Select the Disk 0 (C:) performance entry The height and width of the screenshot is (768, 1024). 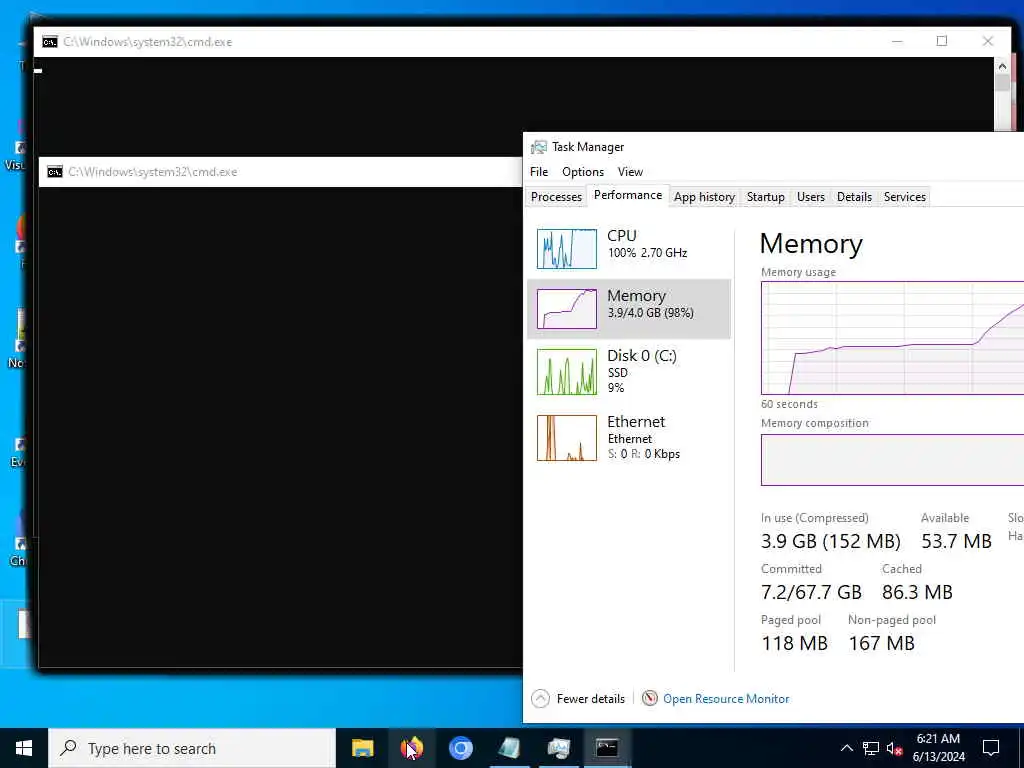(x=628, y=372)
